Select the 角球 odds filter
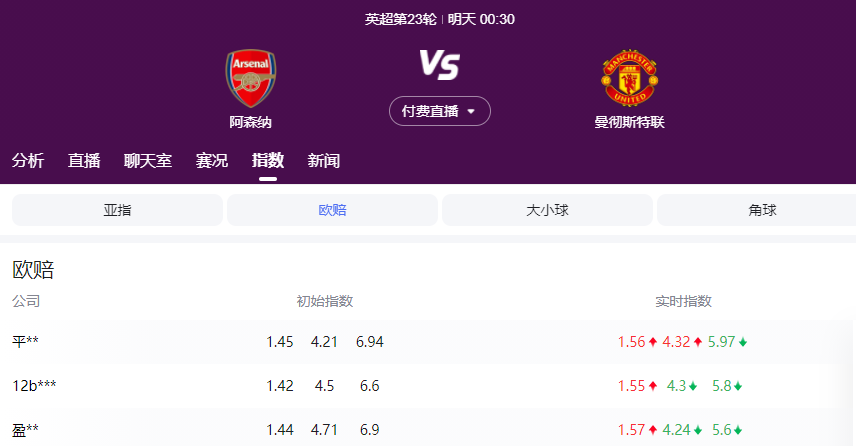 coord(762,210)
